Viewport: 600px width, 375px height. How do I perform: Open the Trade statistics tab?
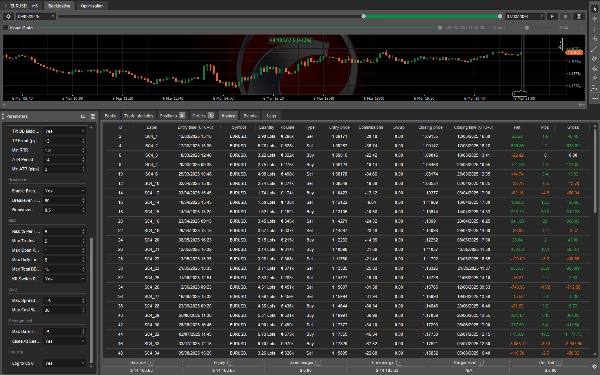point(138,116)
